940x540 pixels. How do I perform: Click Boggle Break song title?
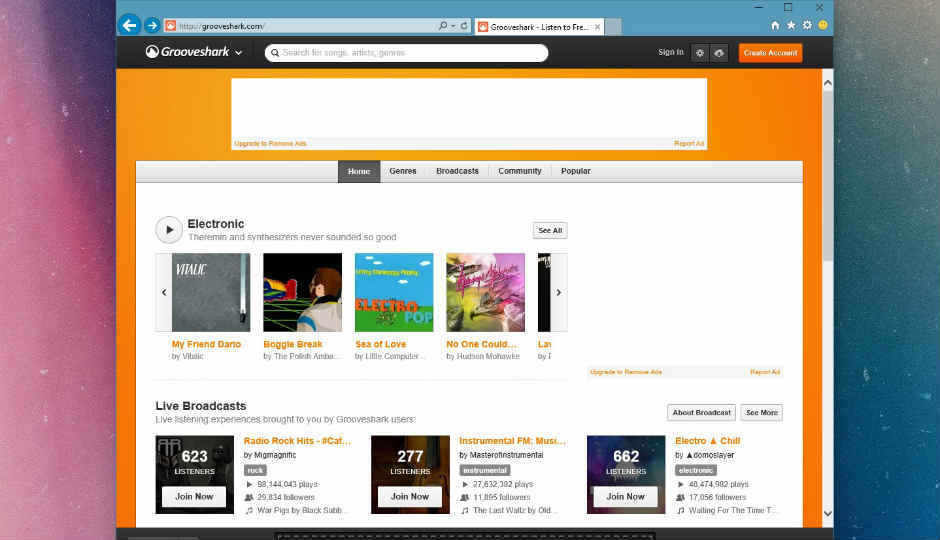[x=293, y=344]
